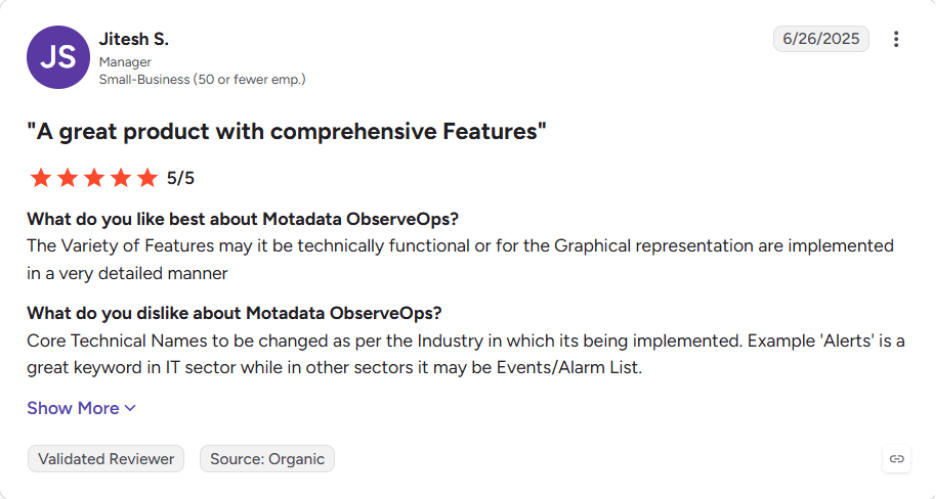This screenshot has width=936, height=499.
Task: Click the JS avatar circle
Action: [58, 57]
